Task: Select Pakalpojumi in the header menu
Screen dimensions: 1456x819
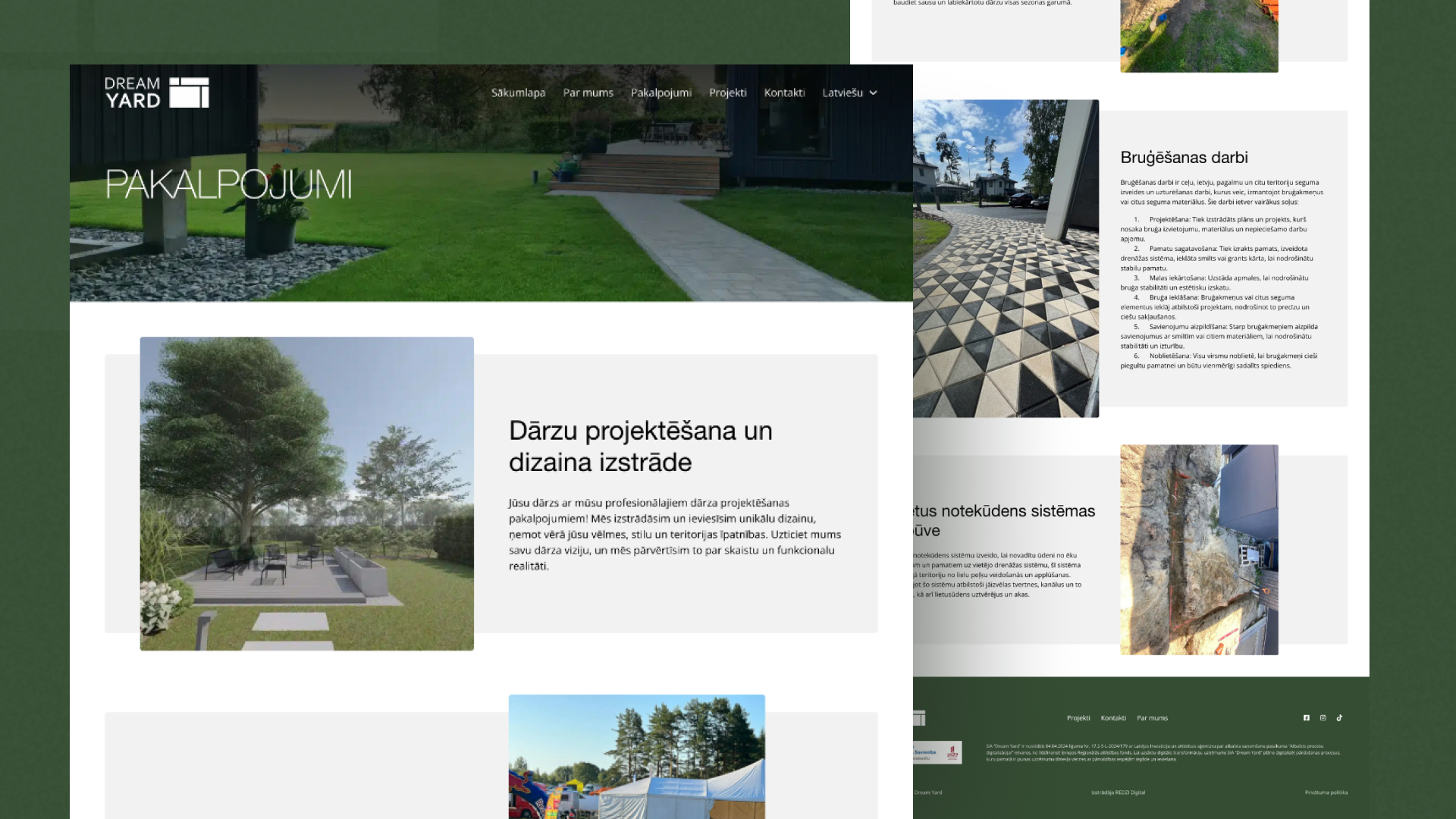Action: 661,93
